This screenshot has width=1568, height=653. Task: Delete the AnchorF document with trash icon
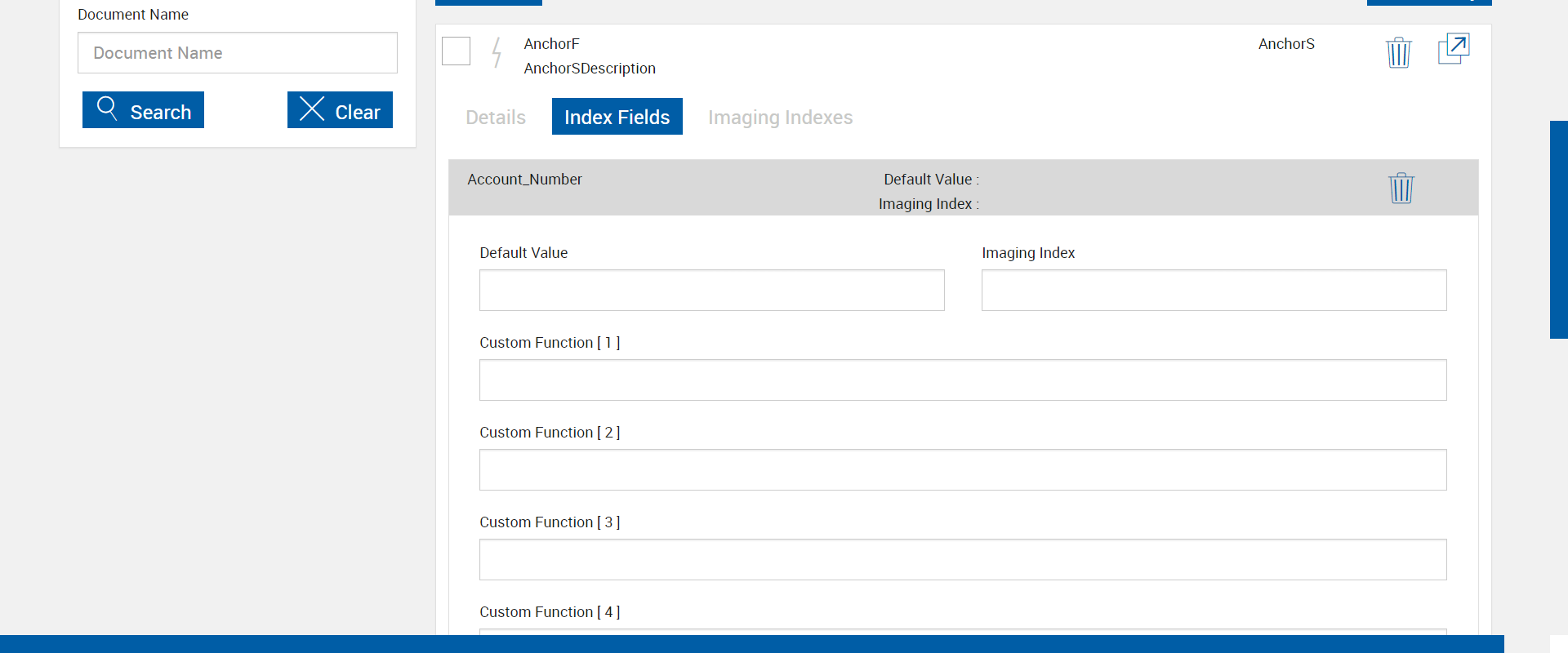1398,52
